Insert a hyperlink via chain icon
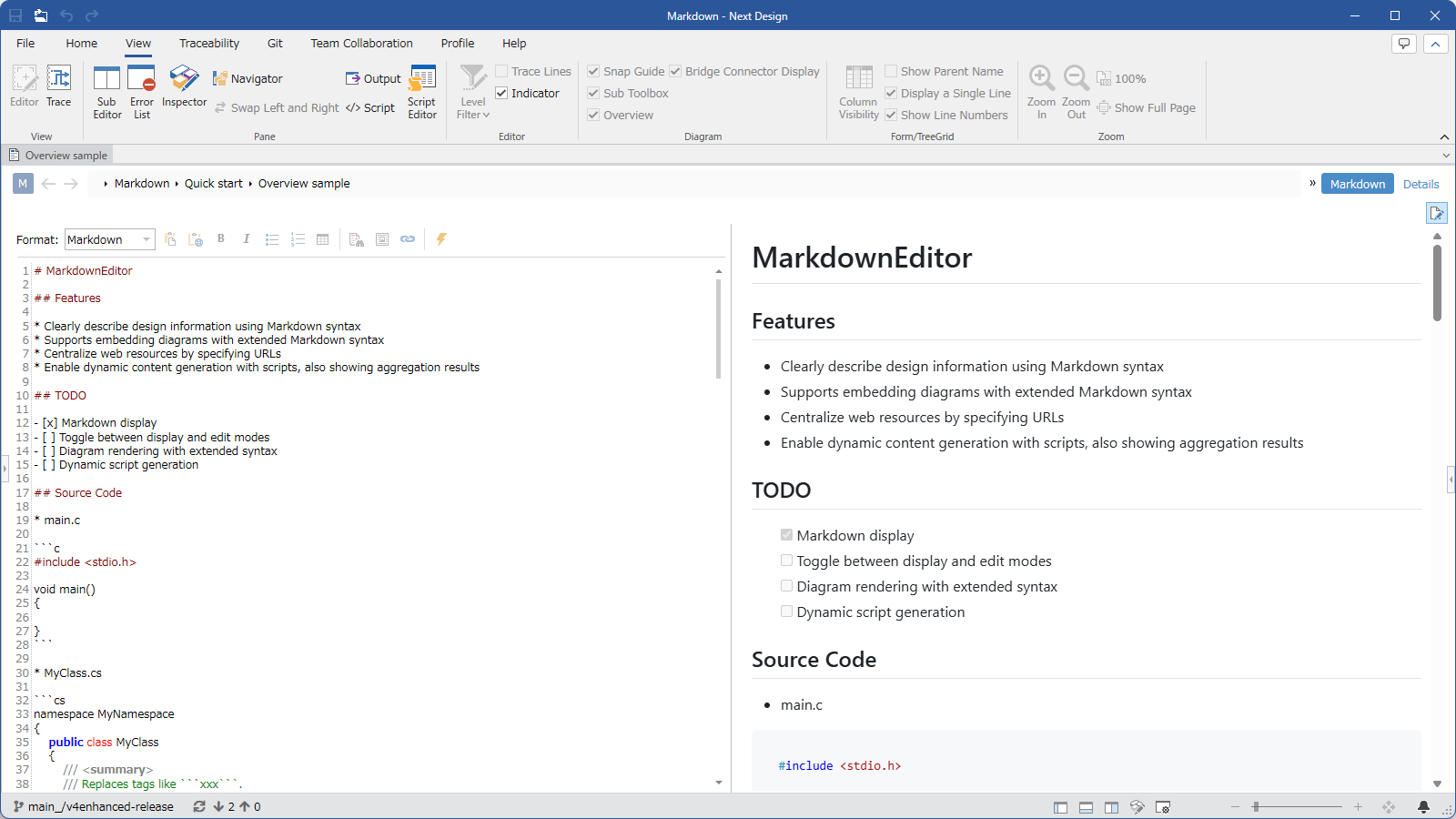1456x819 pixels. [408, 239]
